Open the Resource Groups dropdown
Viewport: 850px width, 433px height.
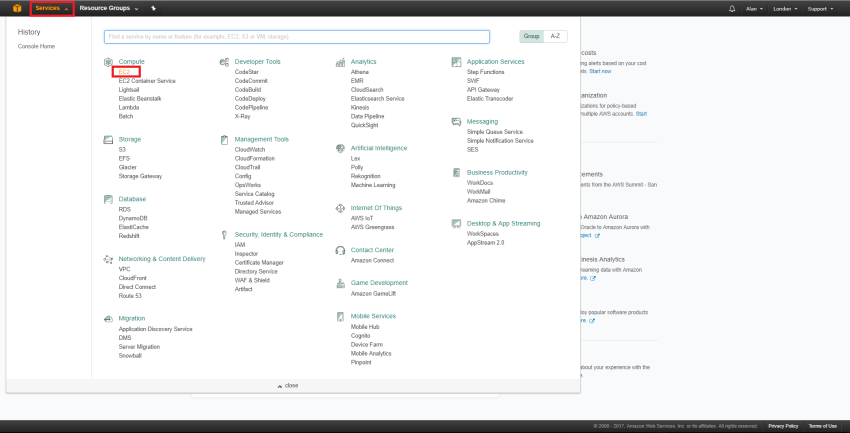108,9
